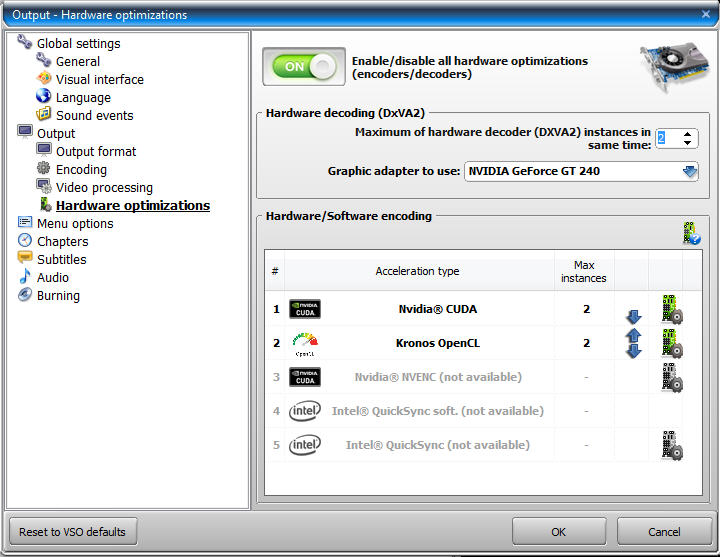Viewport: 720px width, 557px height.
Task: Click Intel® QuickSync soft. (not available) text
Action: click(x=438, y=411)
